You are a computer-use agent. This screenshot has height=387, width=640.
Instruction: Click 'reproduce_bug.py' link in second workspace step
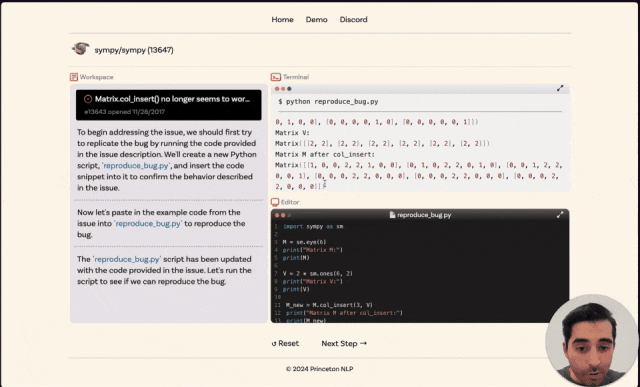click(x=148, y=224)
